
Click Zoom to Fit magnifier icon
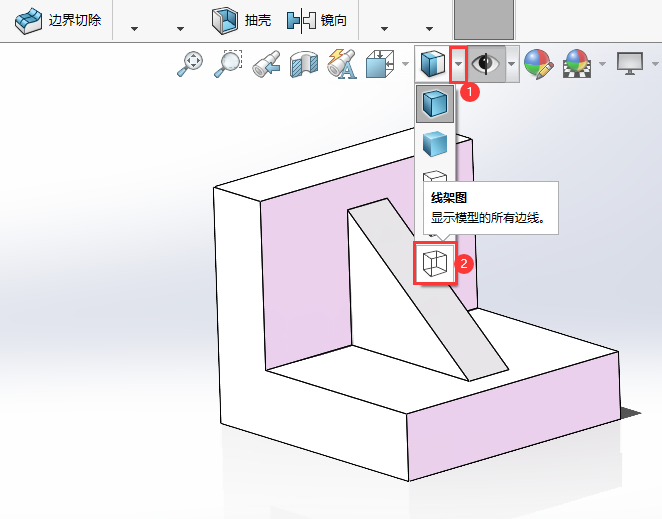[x=190, y=64]
